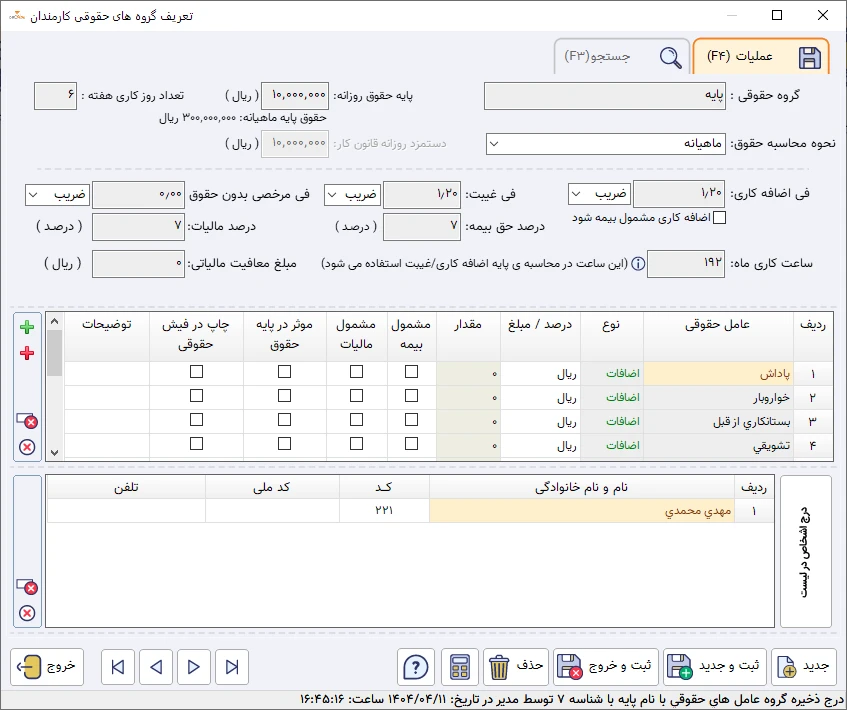Click the circled X cancel icon in lower panel
Image resolution: width=847 pixels, height=710 pixels.
coord(25,613)
